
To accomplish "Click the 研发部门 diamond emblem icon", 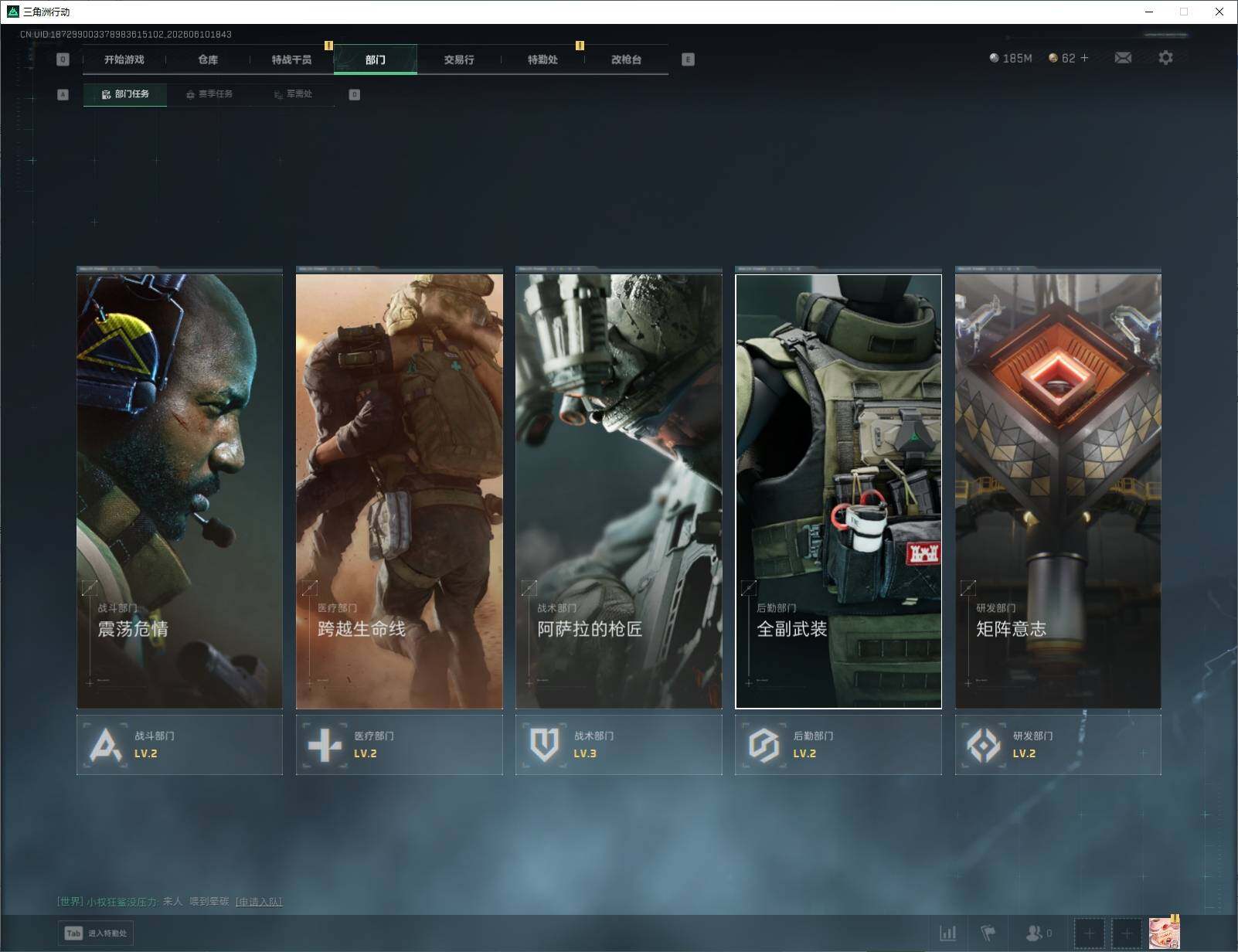I will click(x=983, y=745).
